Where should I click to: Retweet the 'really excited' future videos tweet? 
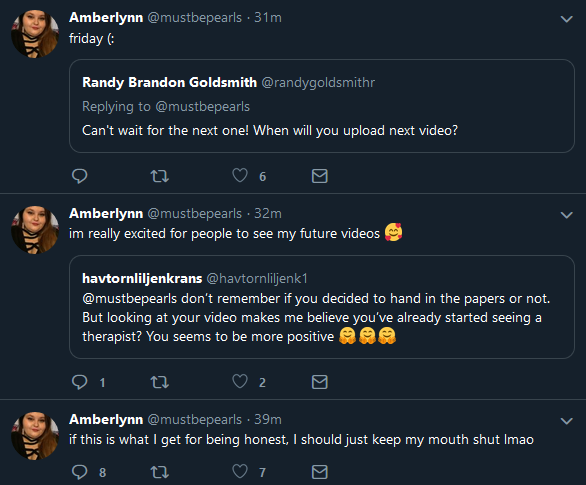point(160,382)
